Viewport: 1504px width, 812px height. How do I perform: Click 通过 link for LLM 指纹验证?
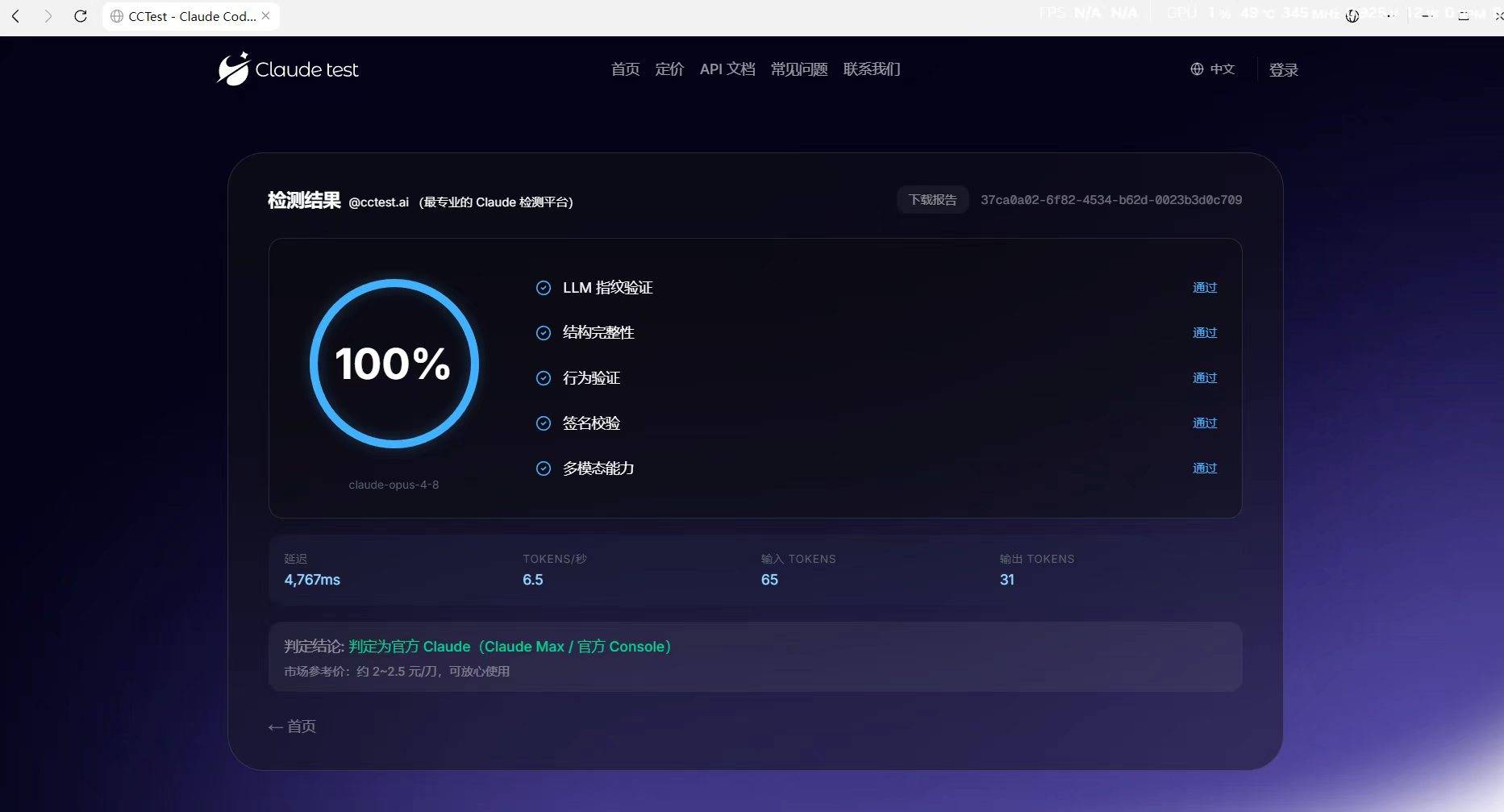(x=1205, y=288)
